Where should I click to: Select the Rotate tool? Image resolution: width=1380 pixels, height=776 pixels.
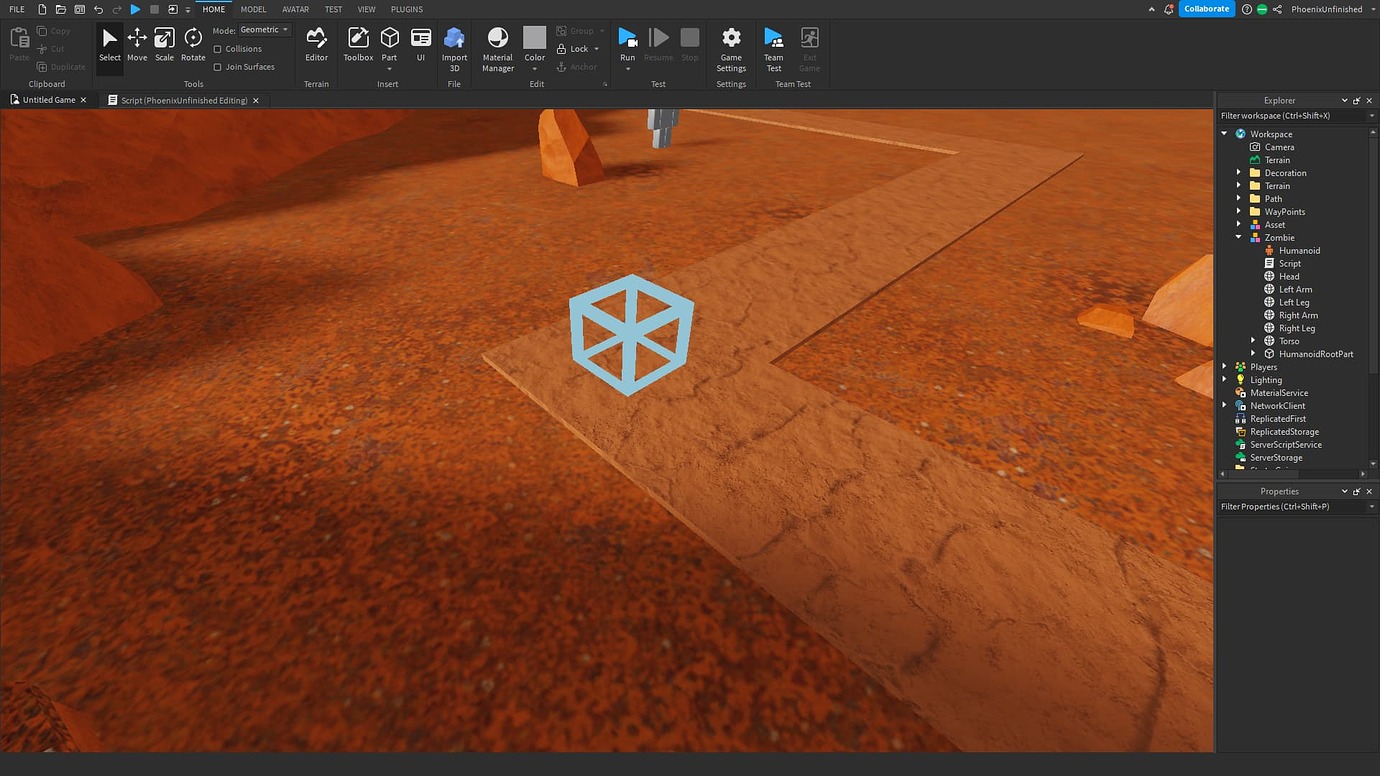[x=192, y=44]
